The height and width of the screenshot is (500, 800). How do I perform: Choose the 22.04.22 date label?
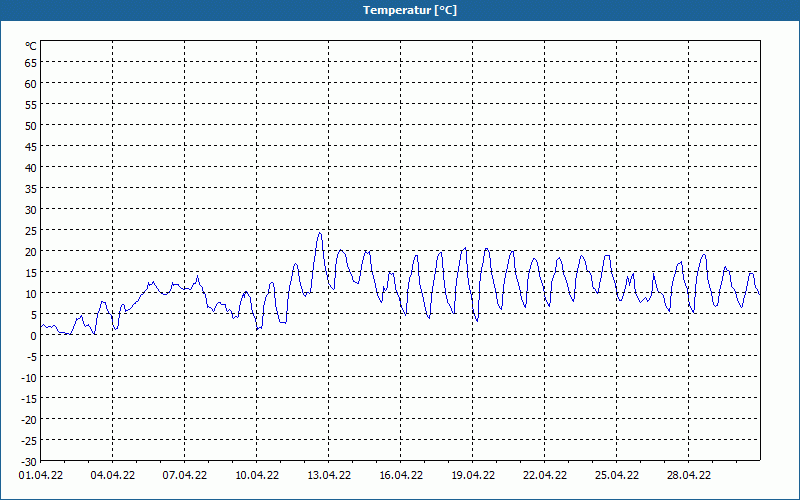[545, 476]
